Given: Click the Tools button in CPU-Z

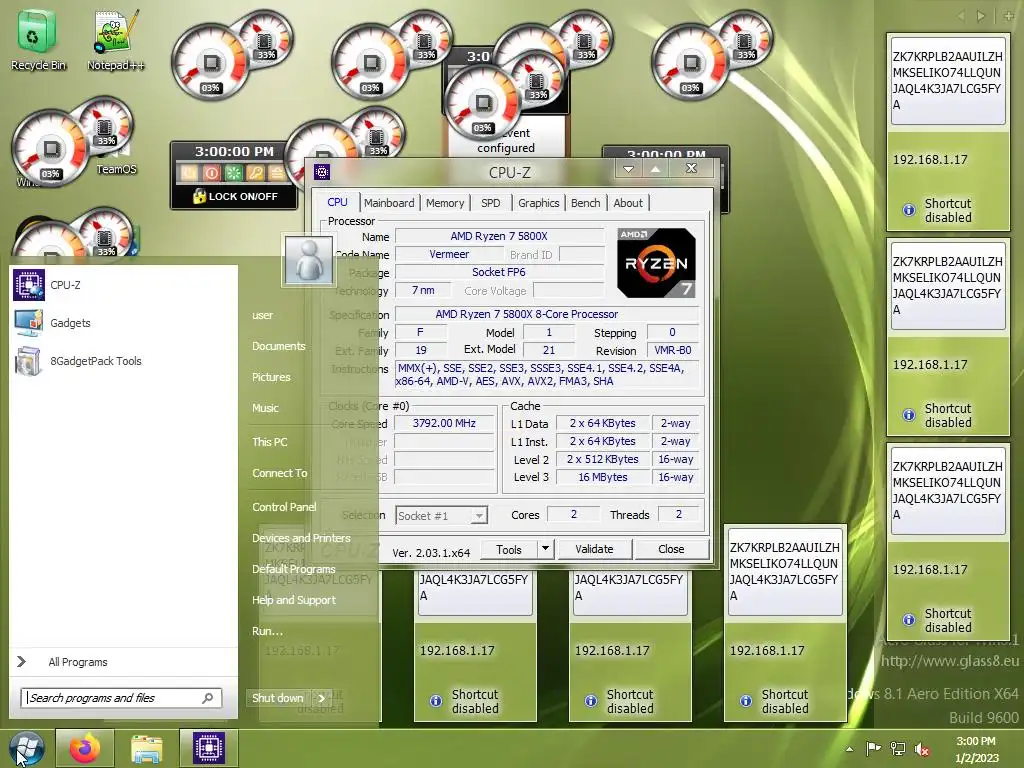Looking at the screenshot, I should [x=509, y=549].
